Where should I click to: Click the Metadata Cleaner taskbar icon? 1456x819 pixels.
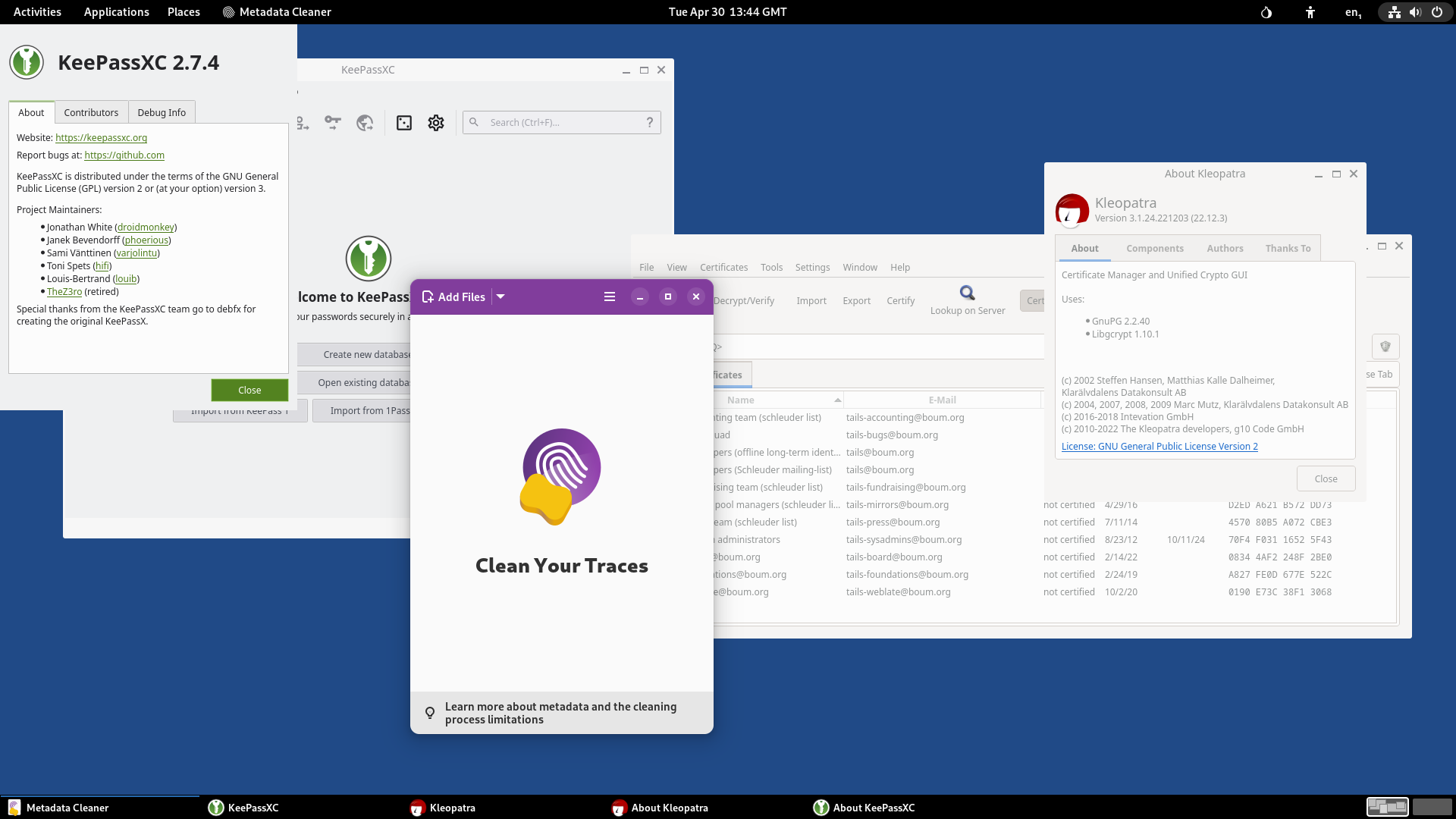point(15,807)
